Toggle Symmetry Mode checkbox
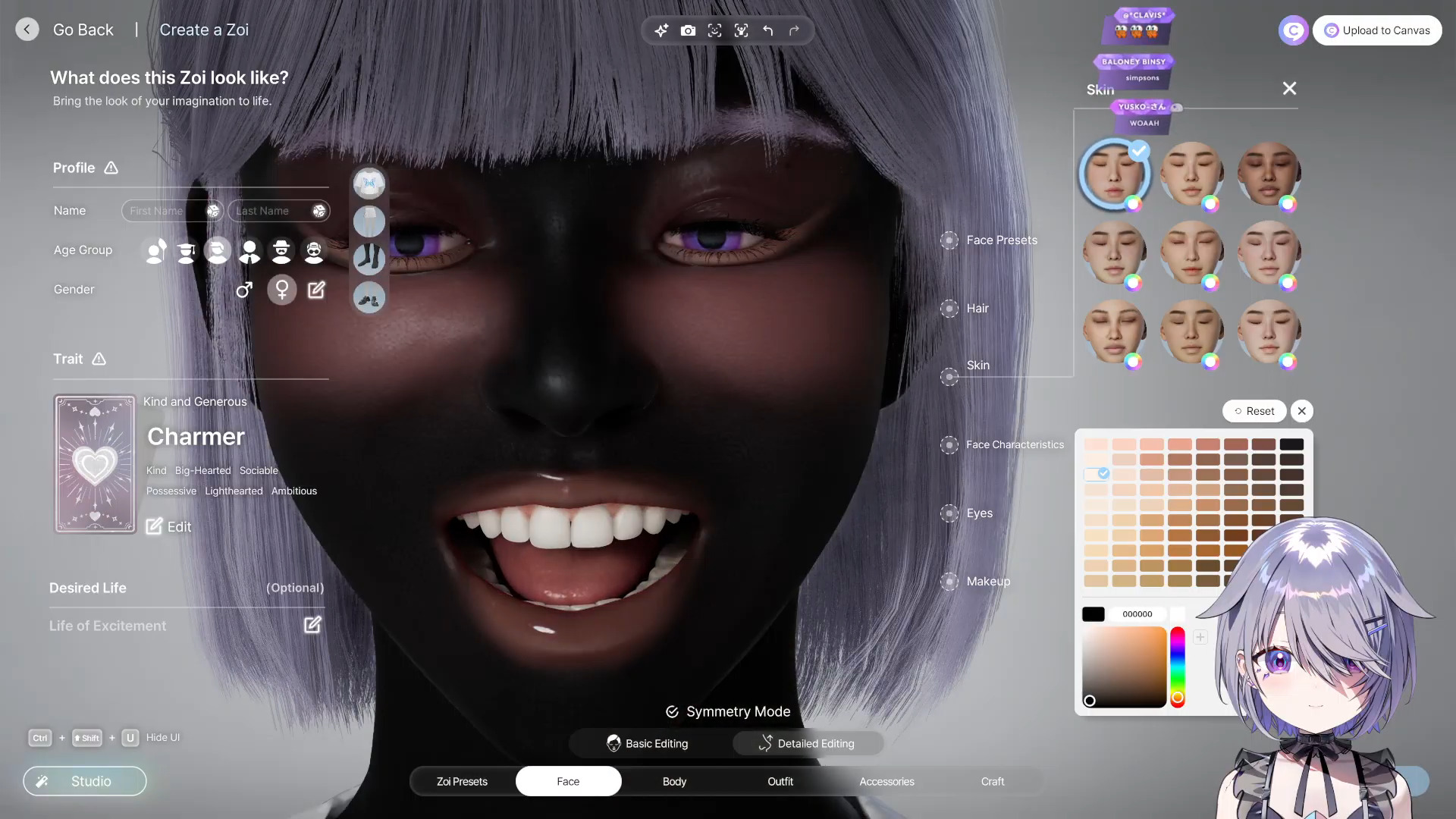Viewport: 1456px width, 819px height. 672,711
